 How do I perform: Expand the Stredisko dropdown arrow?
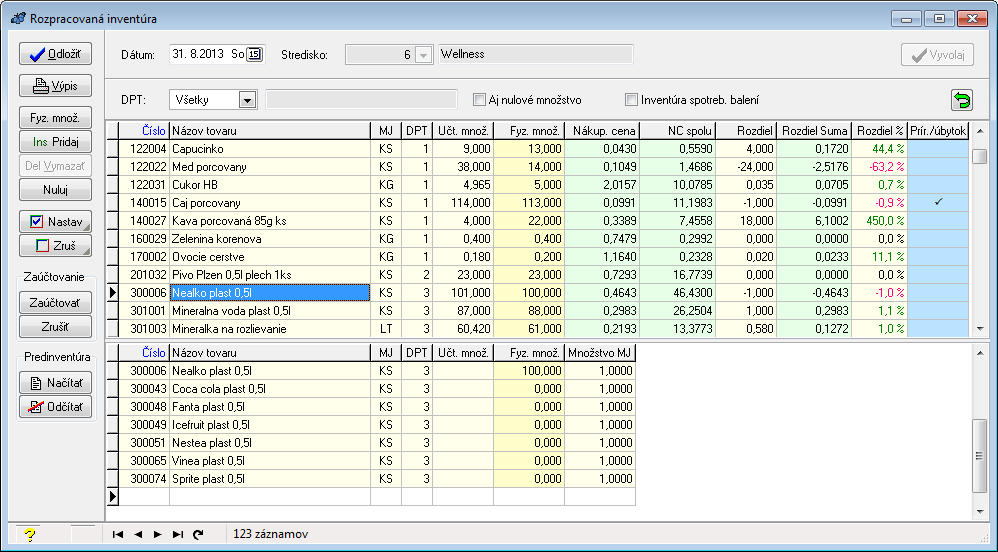click(423, 55)
